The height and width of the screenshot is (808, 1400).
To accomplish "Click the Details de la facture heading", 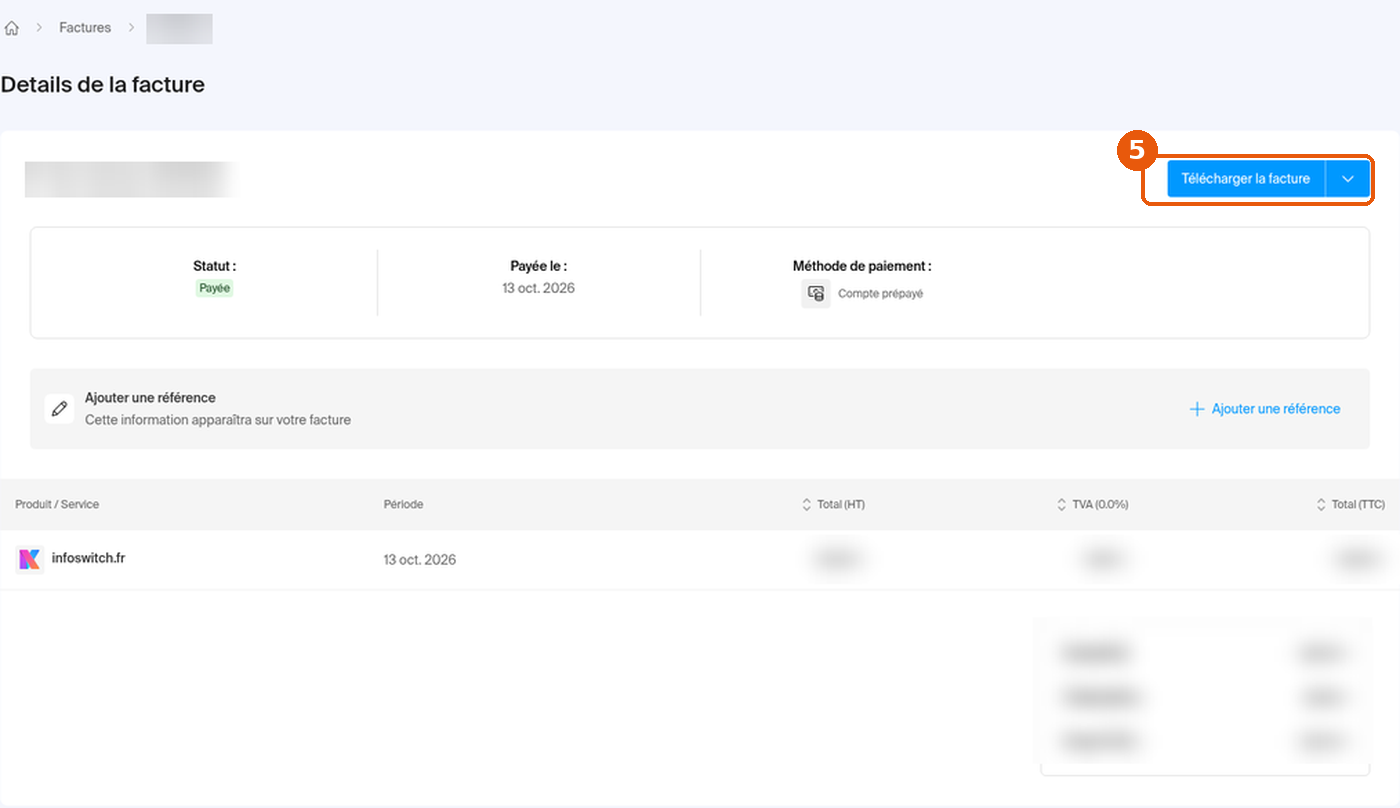I will tap(103, 85).
